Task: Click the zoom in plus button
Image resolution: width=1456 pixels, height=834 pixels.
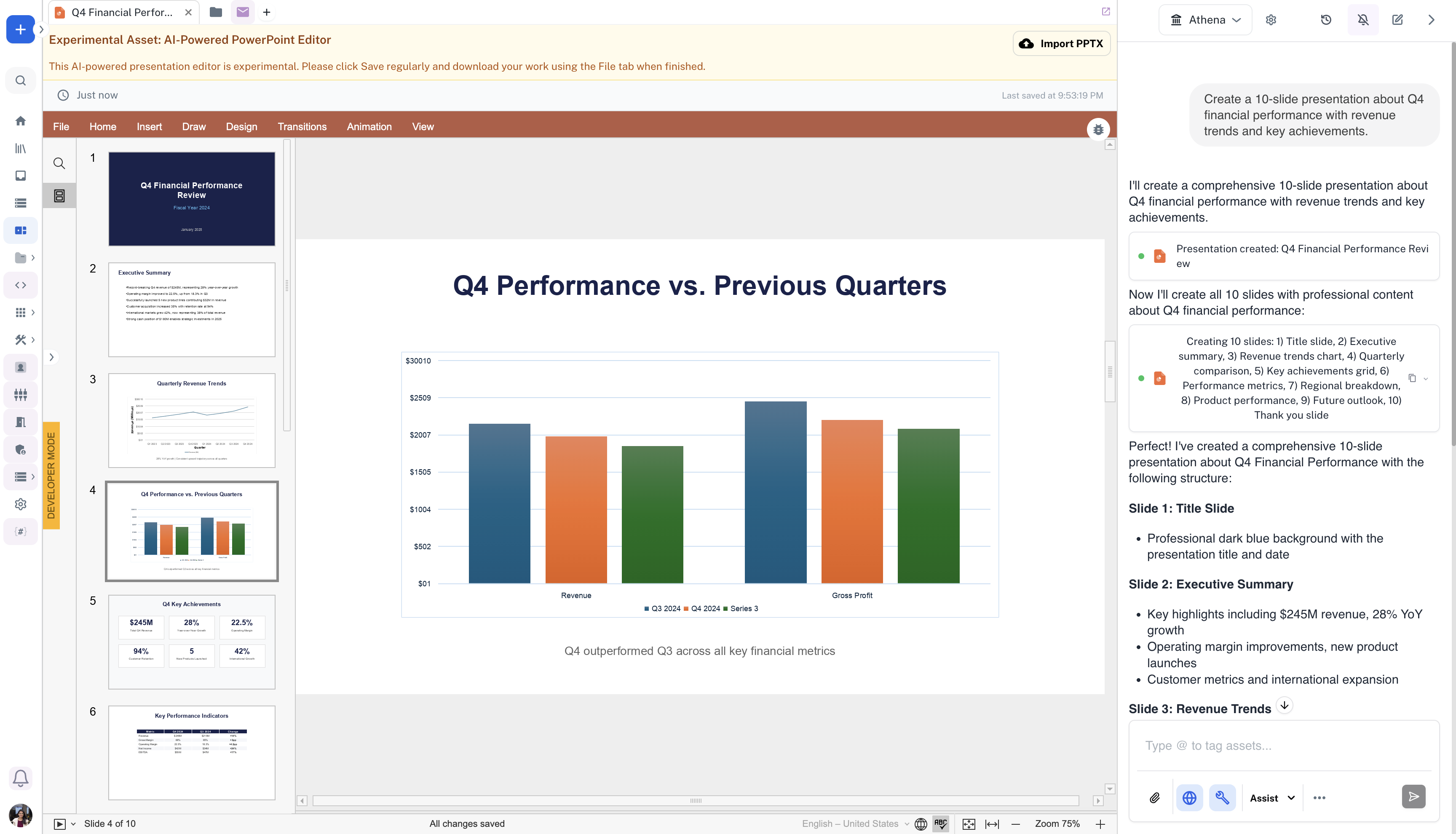Action: click(1100, 824)
